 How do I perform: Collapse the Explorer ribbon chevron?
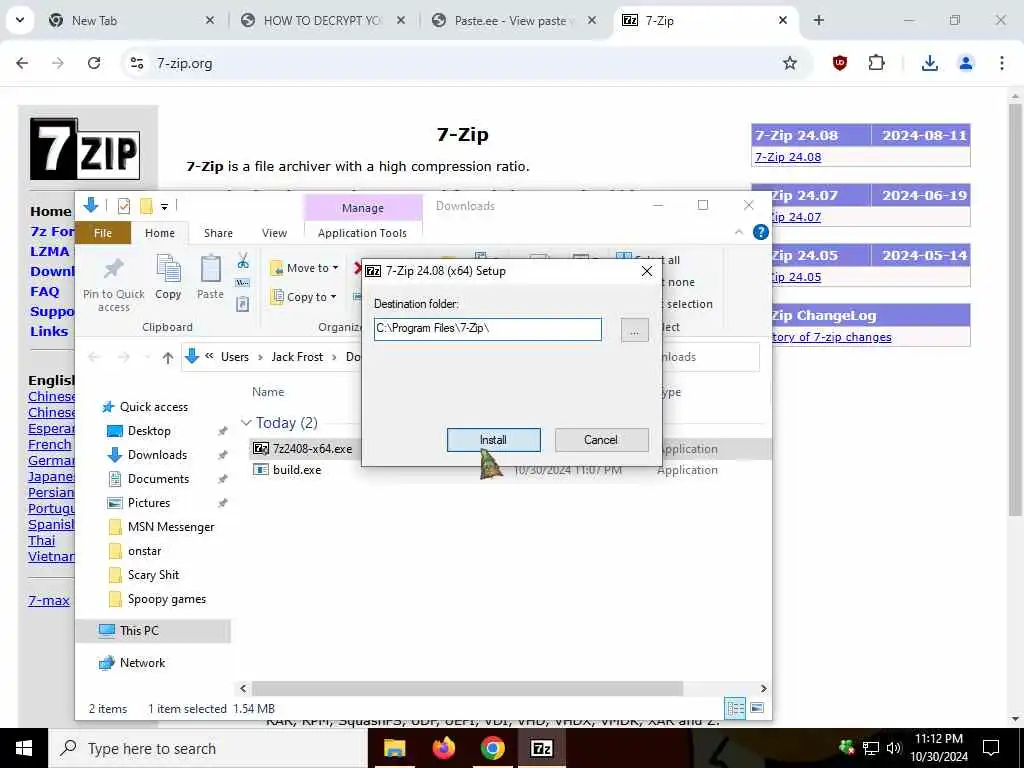pos(739,232)
